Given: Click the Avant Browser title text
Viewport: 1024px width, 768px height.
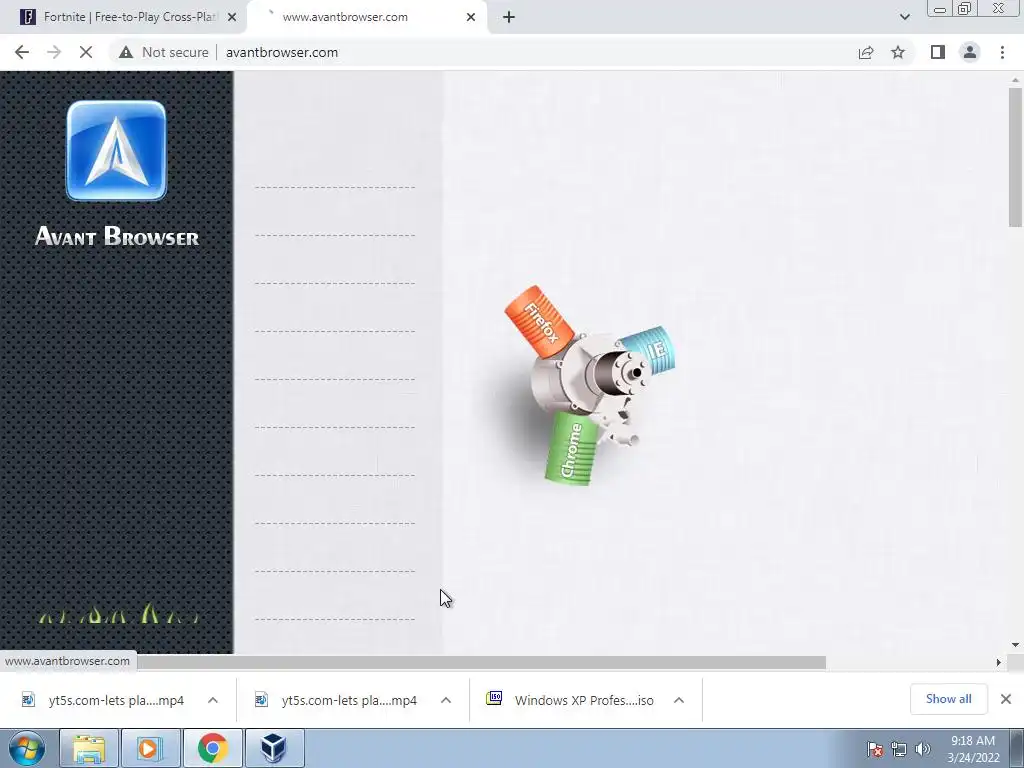Looking at the screenshot, I should (117, 236).
